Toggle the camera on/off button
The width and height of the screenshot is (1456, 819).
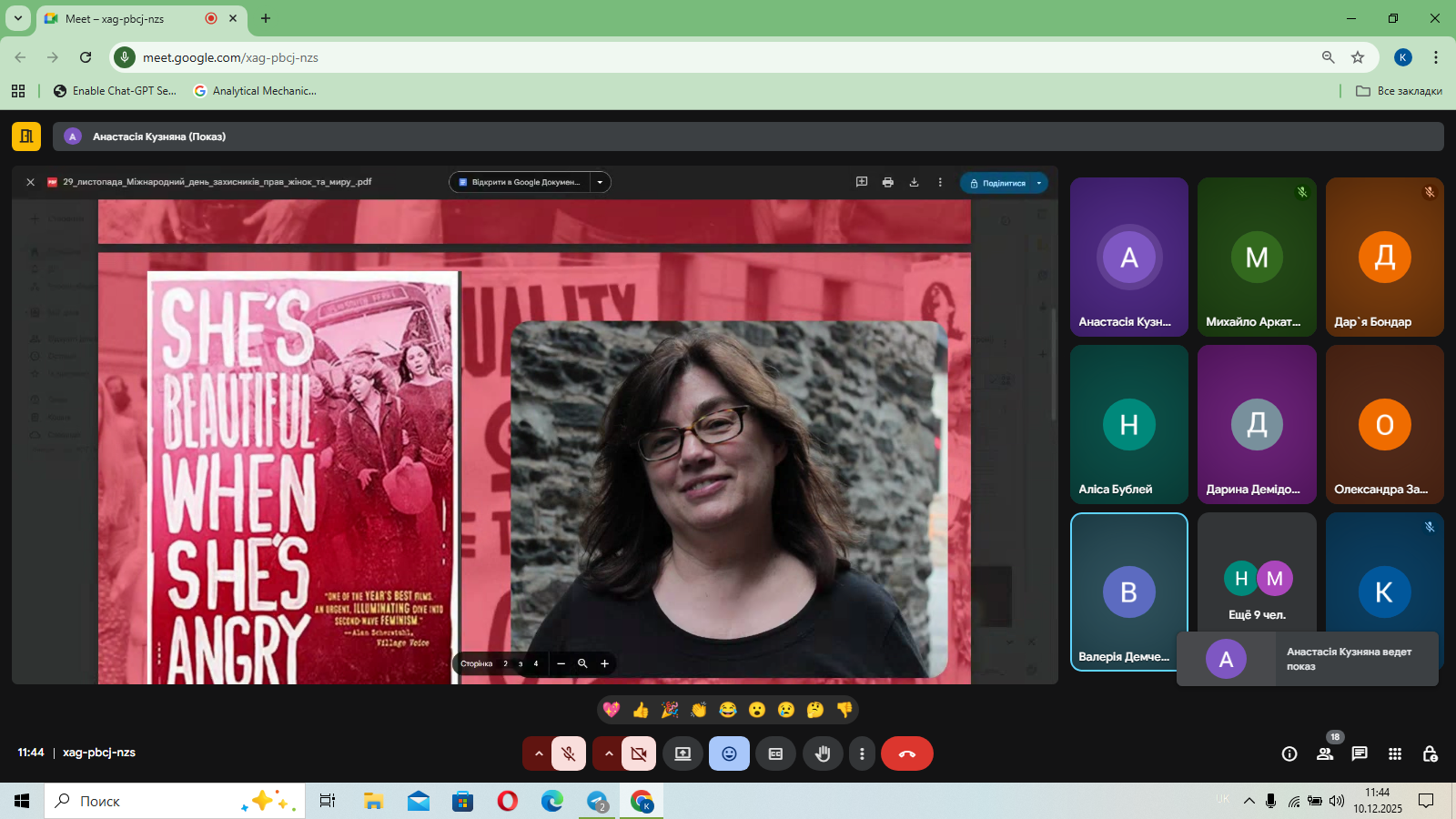click(x=639, y=753)
